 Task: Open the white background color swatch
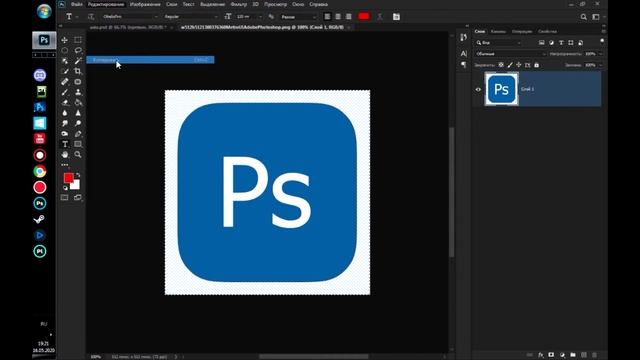[76, 185]
